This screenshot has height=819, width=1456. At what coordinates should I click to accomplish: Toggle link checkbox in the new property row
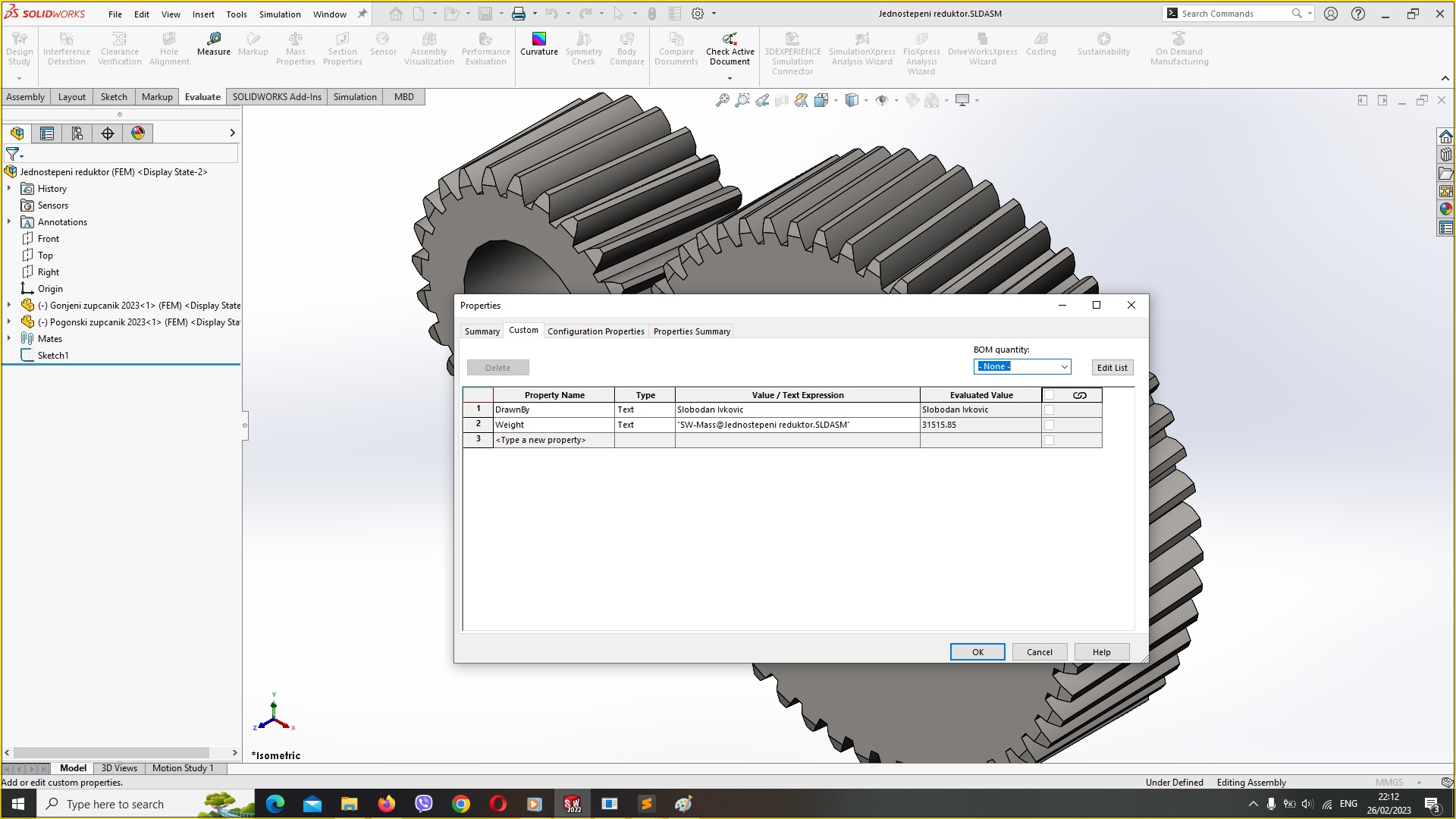[1050, 441]
